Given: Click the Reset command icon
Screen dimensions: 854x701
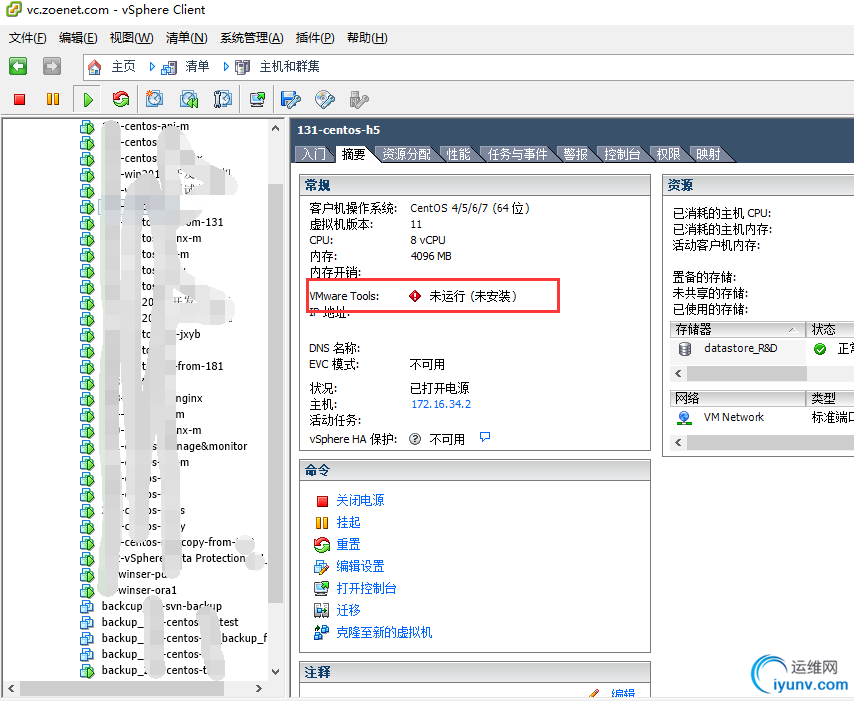Looking at the screenshot, I should pos(322,545).
